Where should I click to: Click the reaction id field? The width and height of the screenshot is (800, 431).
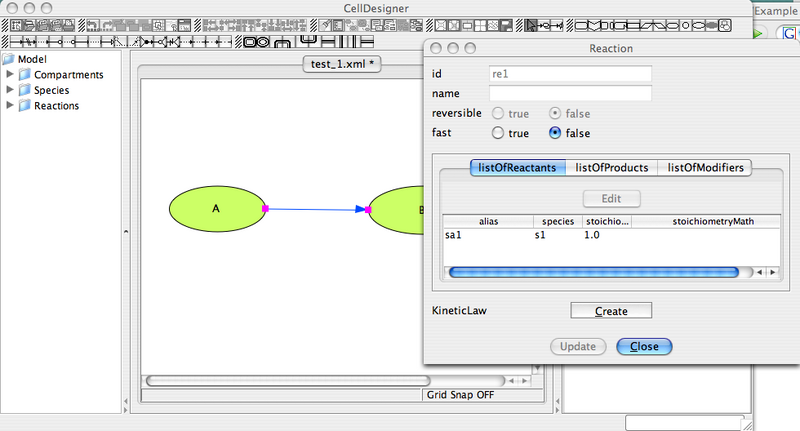570,74
